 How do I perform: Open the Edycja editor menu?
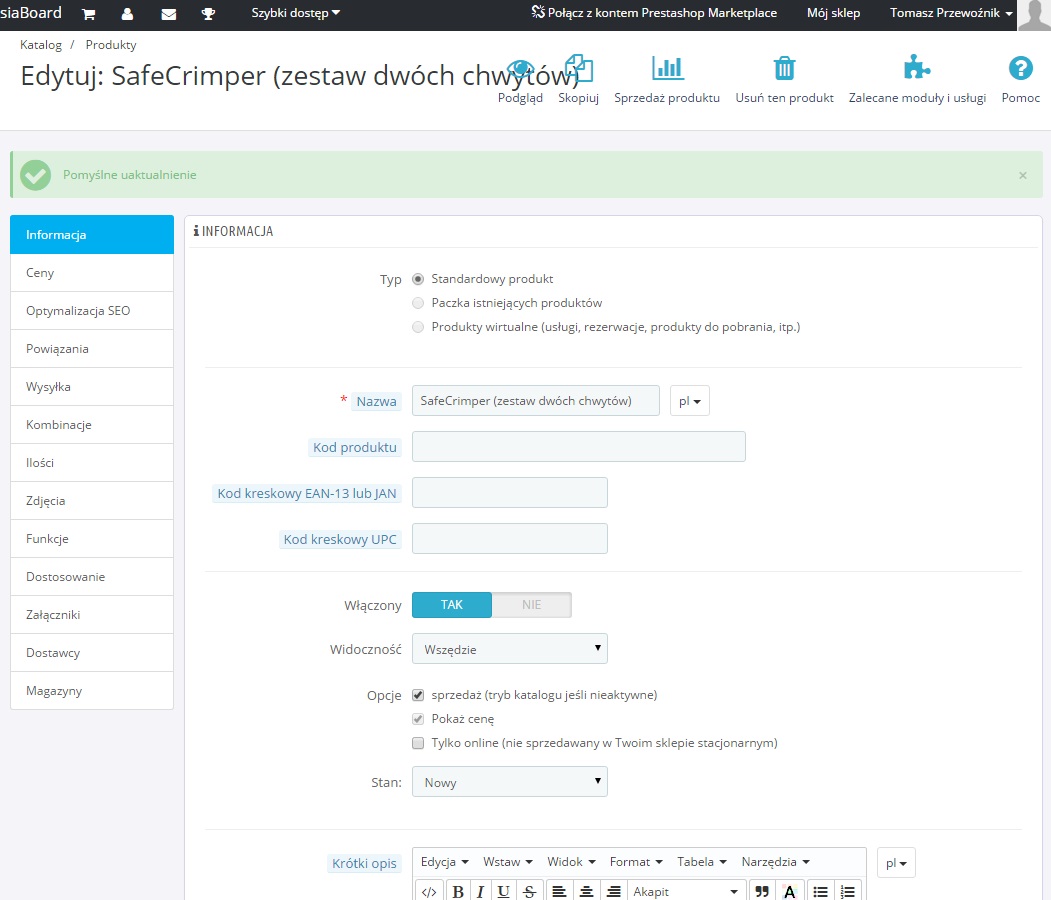tap(444, 862)
